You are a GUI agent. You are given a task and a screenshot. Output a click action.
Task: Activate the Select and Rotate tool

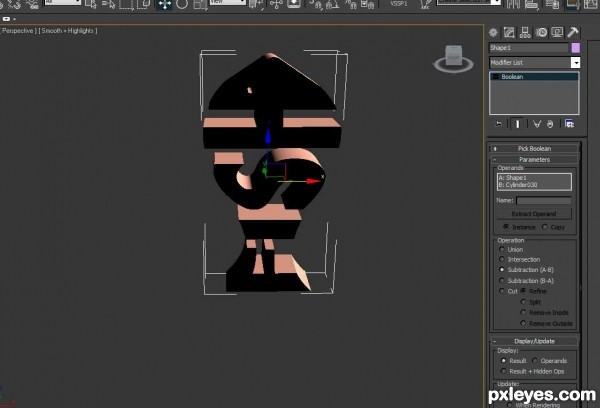tap(182, 4)
